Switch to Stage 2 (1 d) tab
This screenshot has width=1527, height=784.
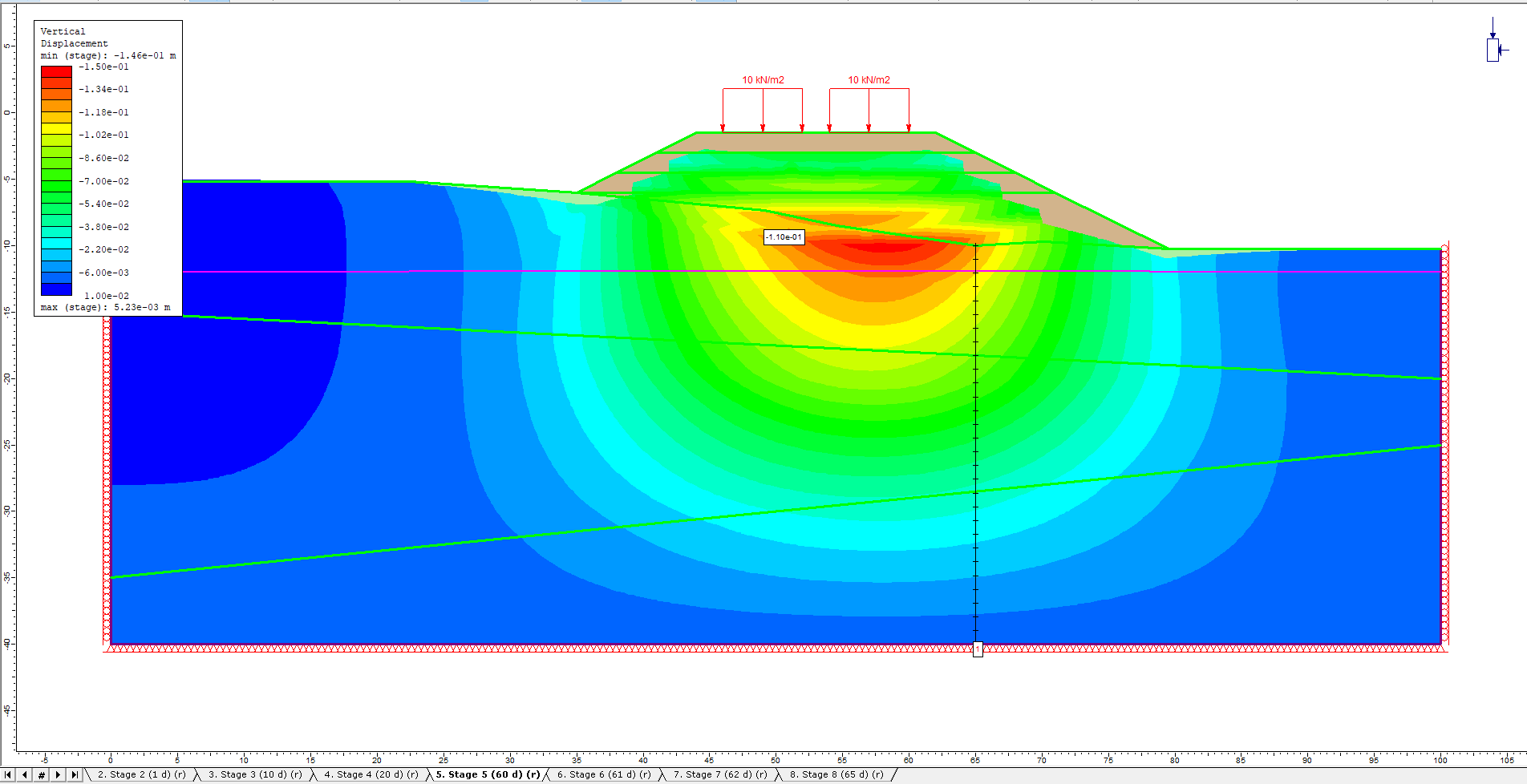point(141,774)
